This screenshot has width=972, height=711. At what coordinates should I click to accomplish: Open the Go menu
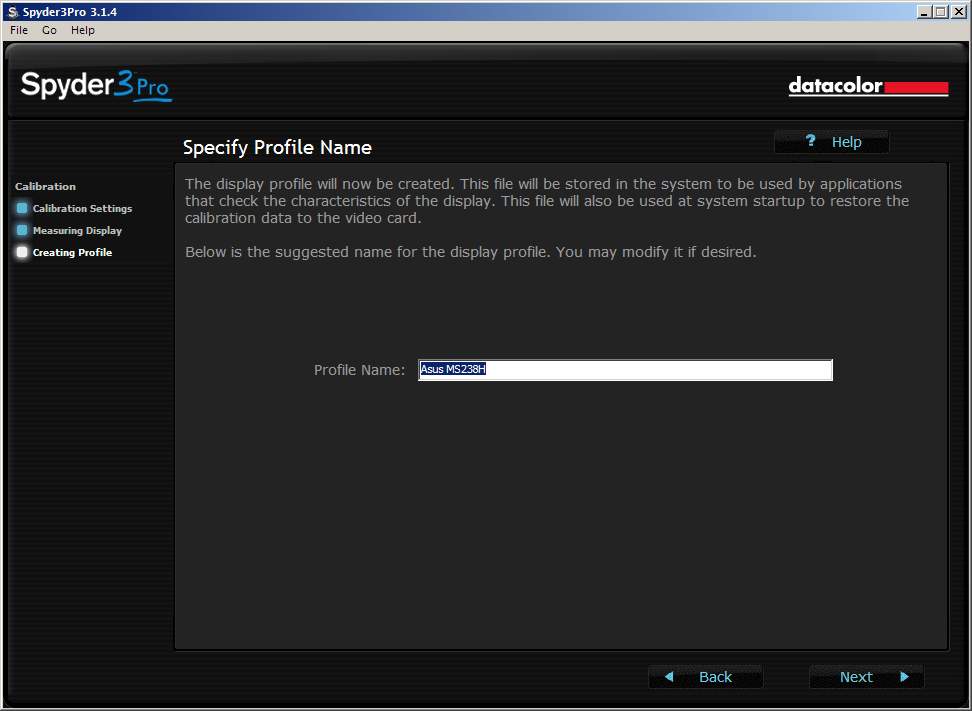click(50, 30)
